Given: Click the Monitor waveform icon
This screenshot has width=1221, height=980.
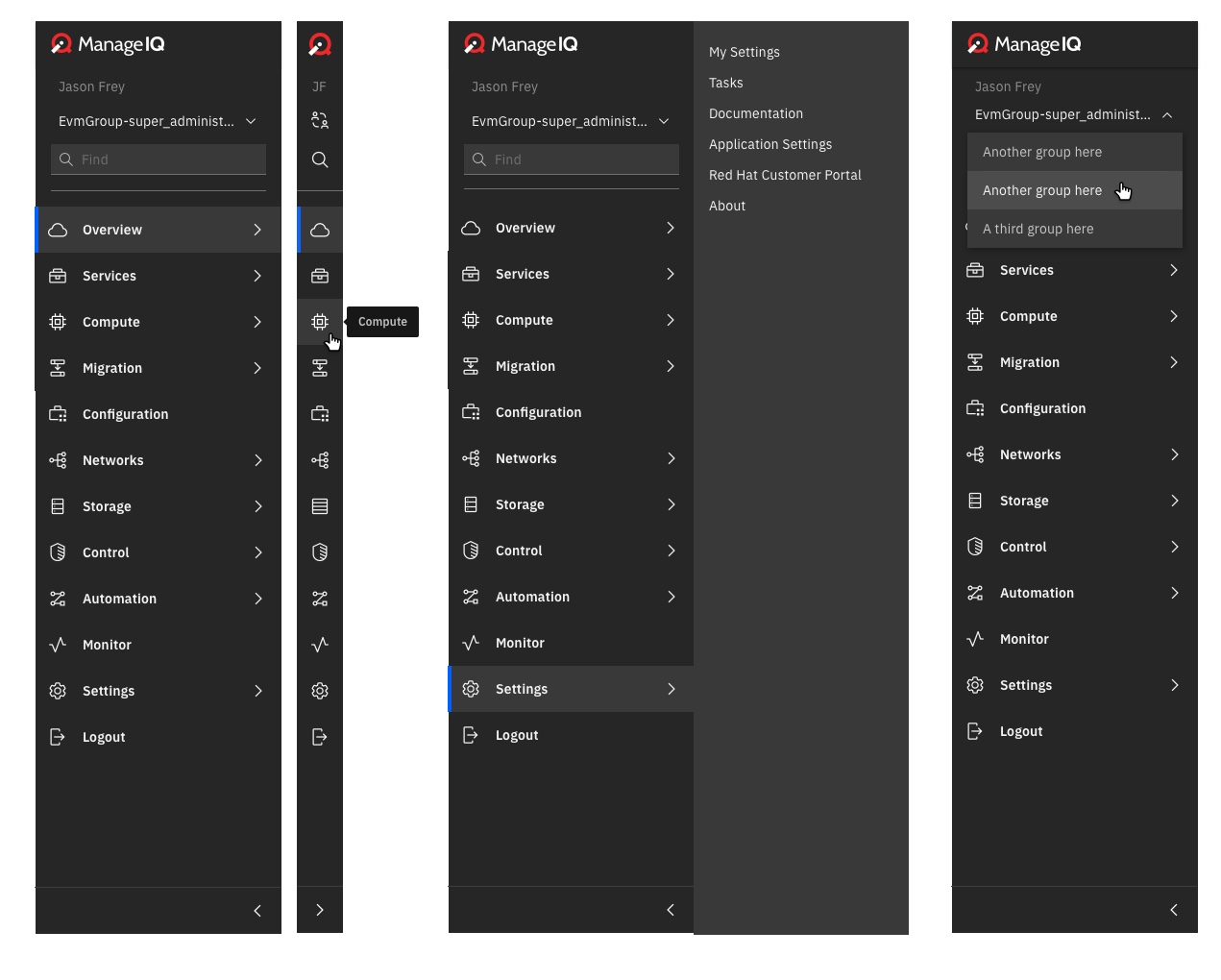Looking at the screenshot, I should (x=57, y=645).
